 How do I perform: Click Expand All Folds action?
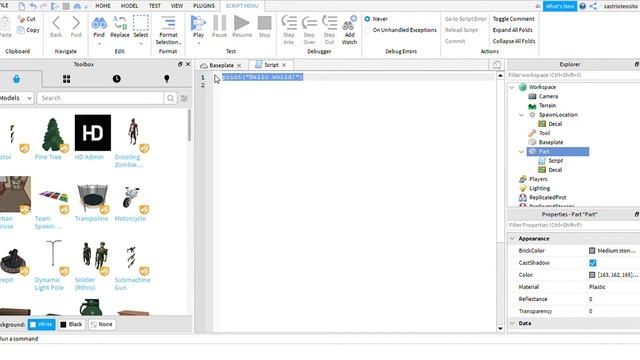pos(512,30)
